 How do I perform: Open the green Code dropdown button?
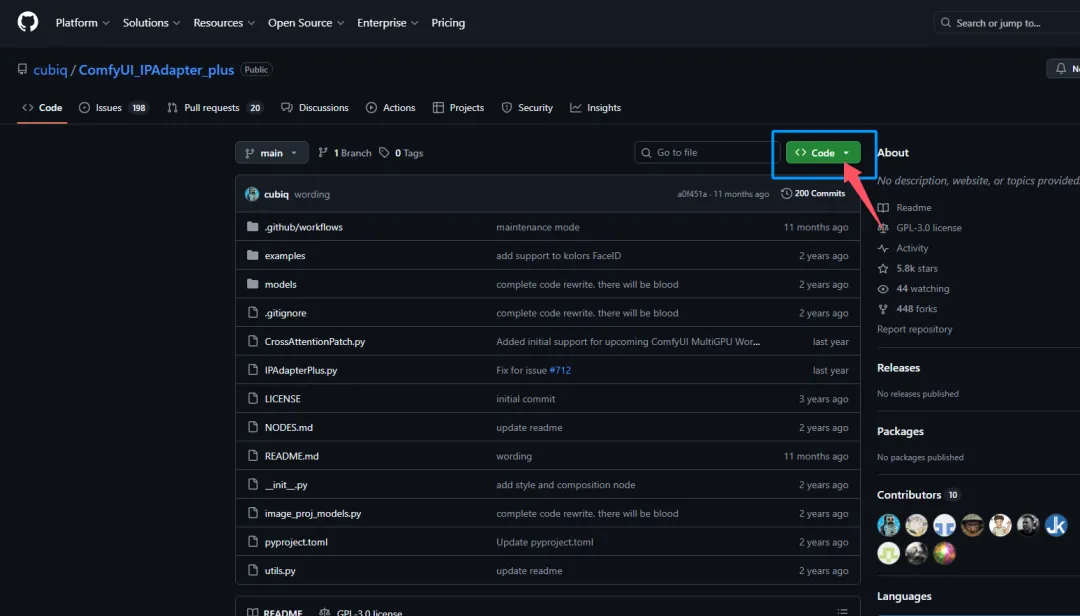click(823, 152)
